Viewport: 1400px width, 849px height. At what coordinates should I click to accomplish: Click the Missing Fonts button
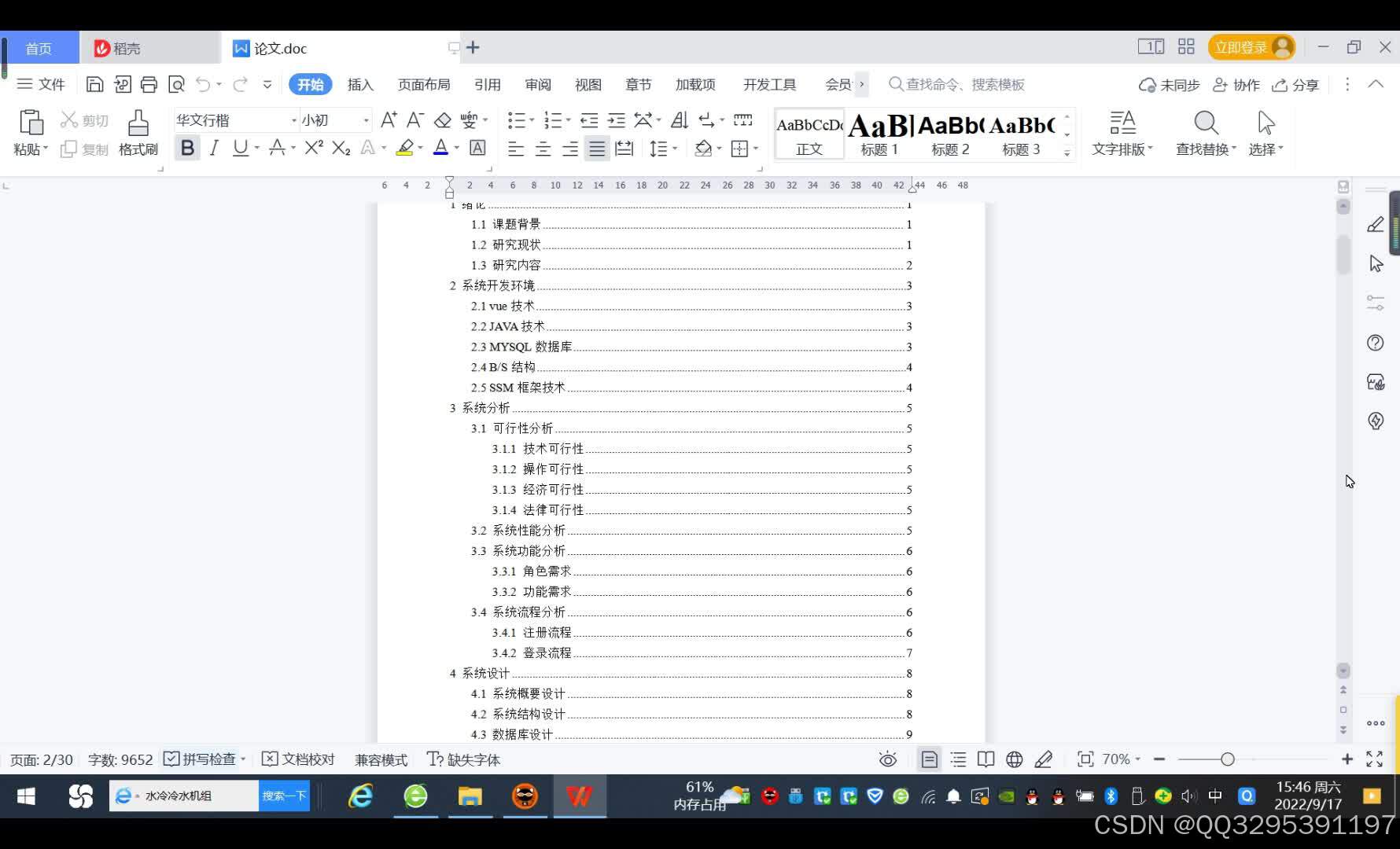tap(463, 759)
